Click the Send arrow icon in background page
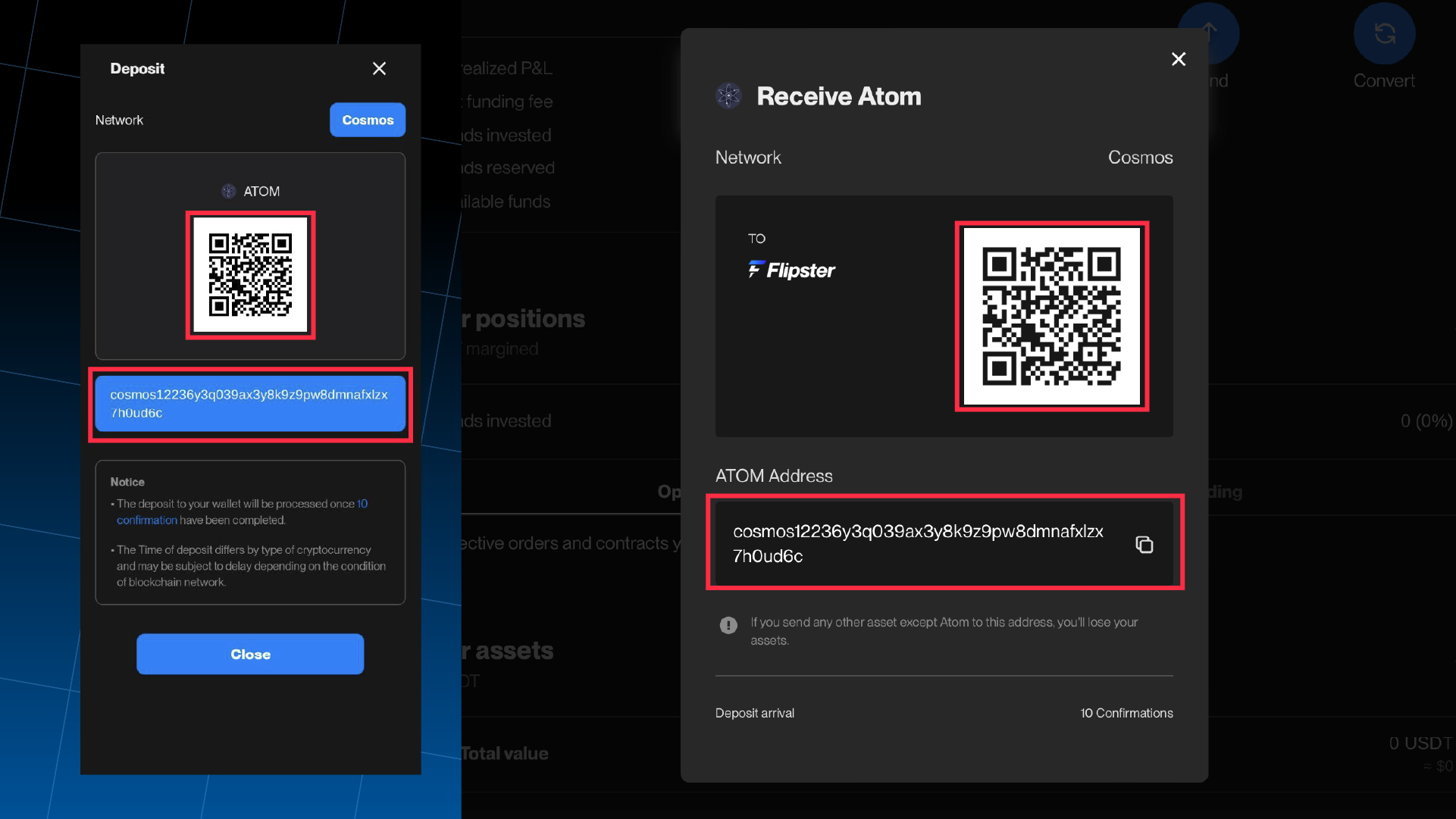Screen dimensions: 1456x819 1209,33
